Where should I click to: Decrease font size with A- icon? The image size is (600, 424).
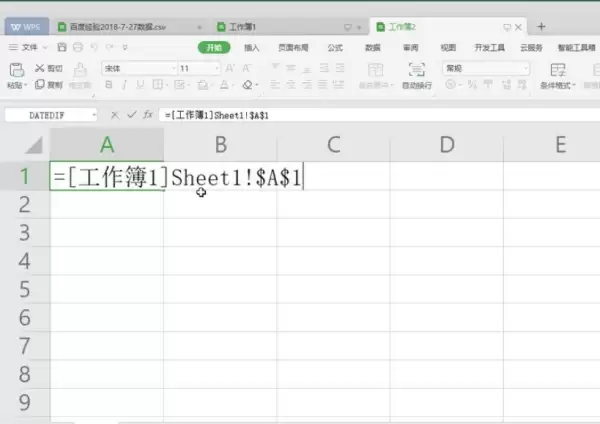tap(246, 68)
